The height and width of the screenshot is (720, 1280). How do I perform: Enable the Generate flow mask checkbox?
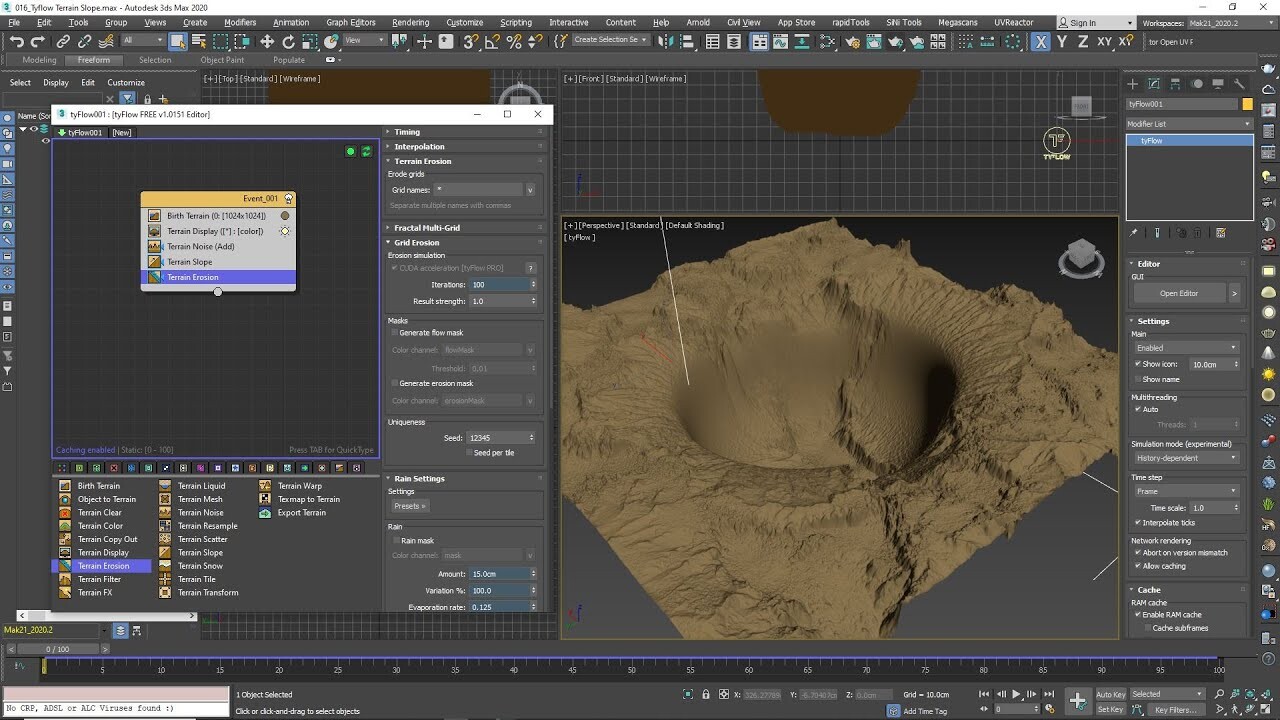coord(395,332)
